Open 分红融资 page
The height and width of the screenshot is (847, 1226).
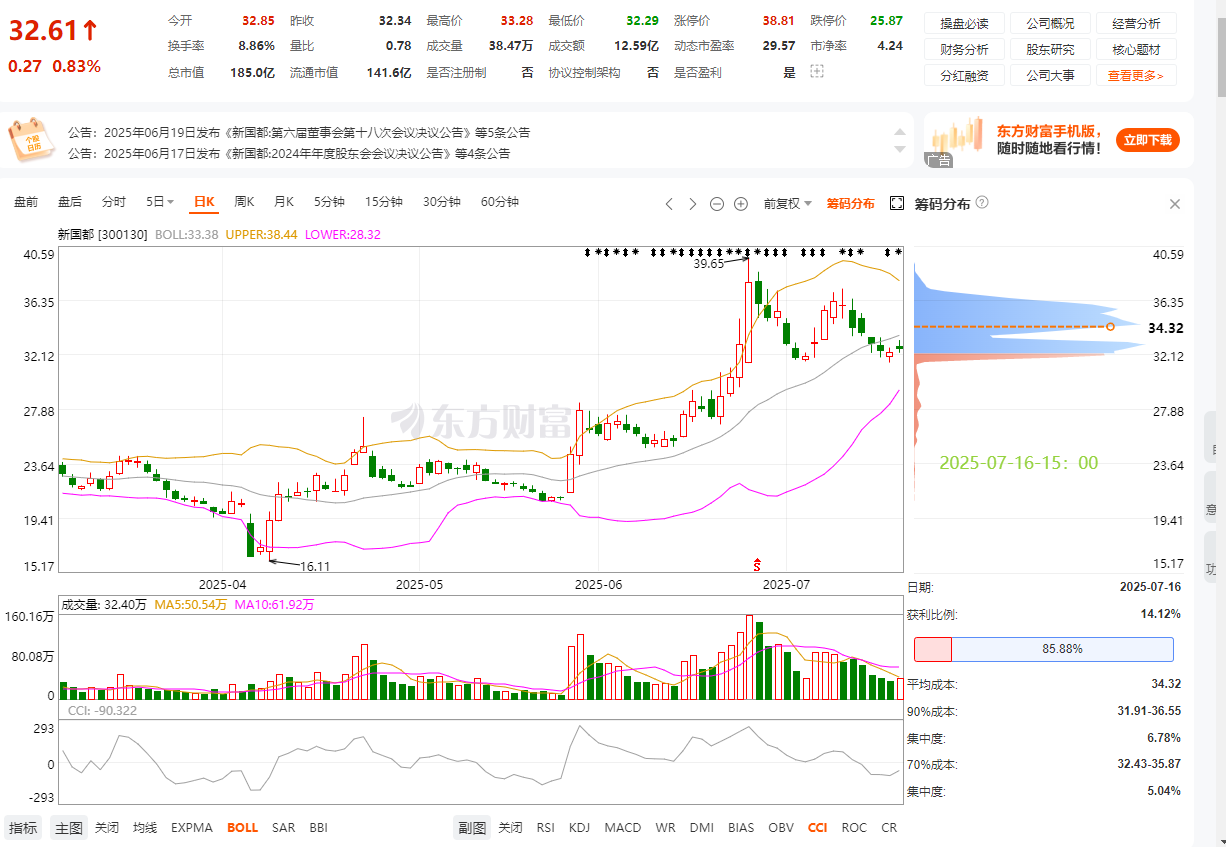click(964, 75)
